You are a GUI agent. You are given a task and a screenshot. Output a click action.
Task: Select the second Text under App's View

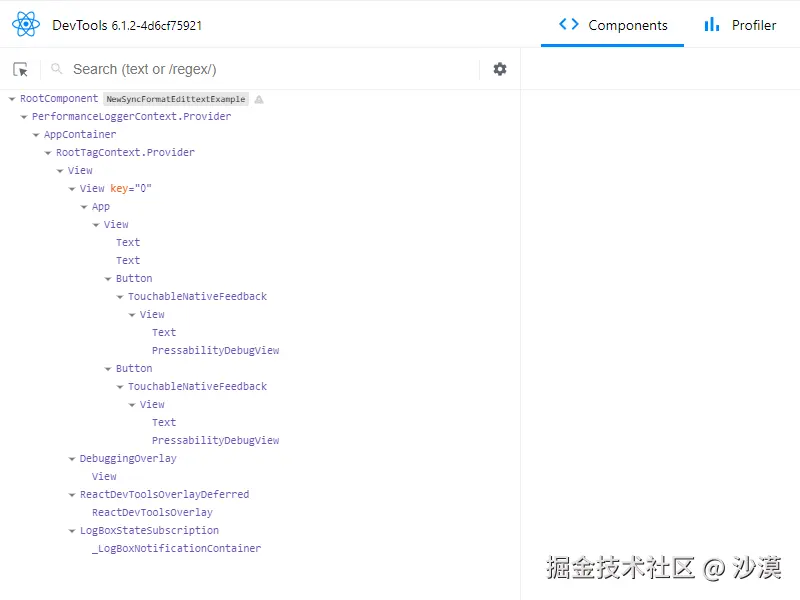click(128, 260)
